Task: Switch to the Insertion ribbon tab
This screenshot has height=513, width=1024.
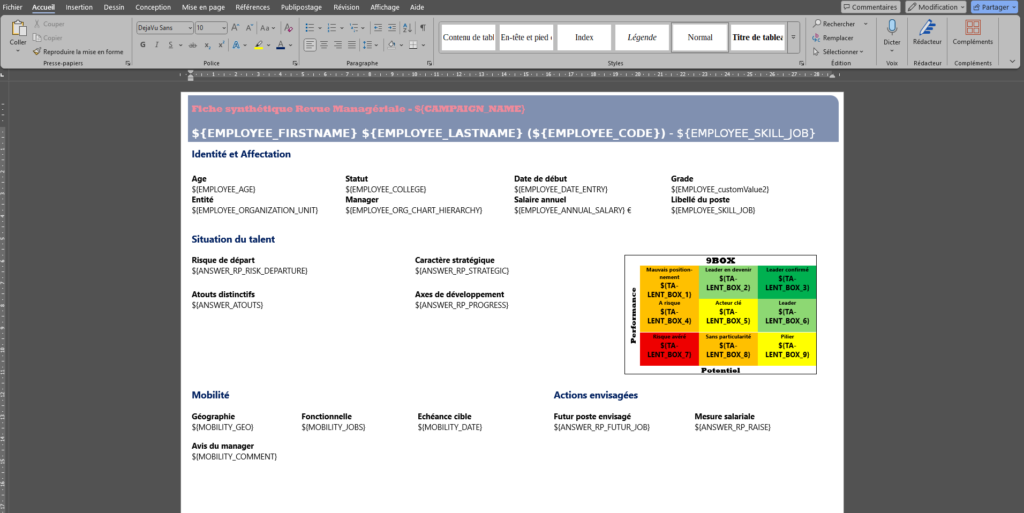Action: [79, 6]
